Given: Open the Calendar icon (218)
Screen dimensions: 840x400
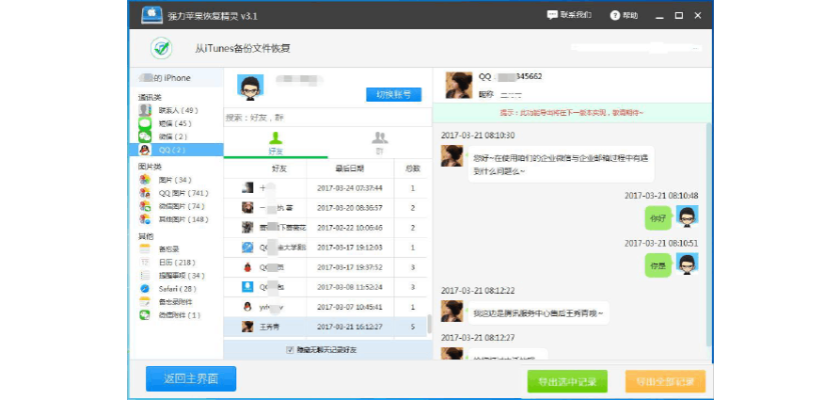Looking at the screenshot, I should tap(145, 262).
